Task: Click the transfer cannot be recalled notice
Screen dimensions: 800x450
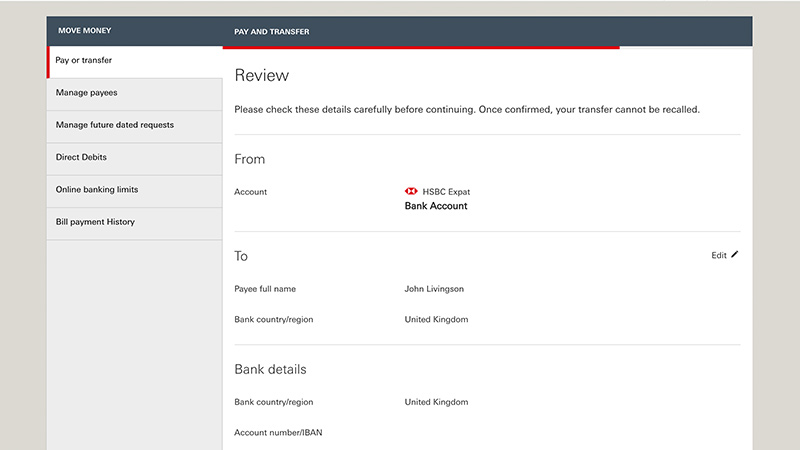Action: (467, 110)
